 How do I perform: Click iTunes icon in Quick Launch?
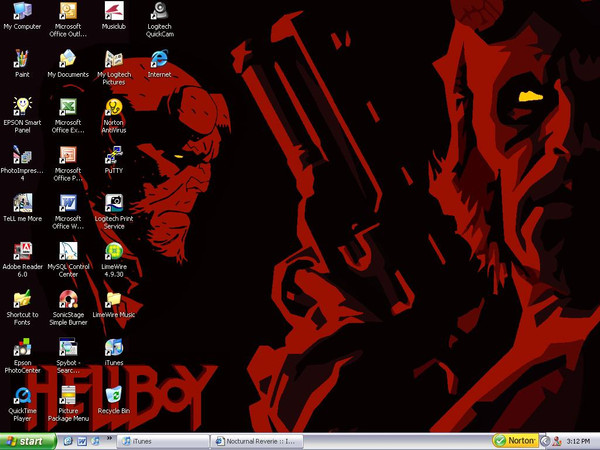[95, 441]
